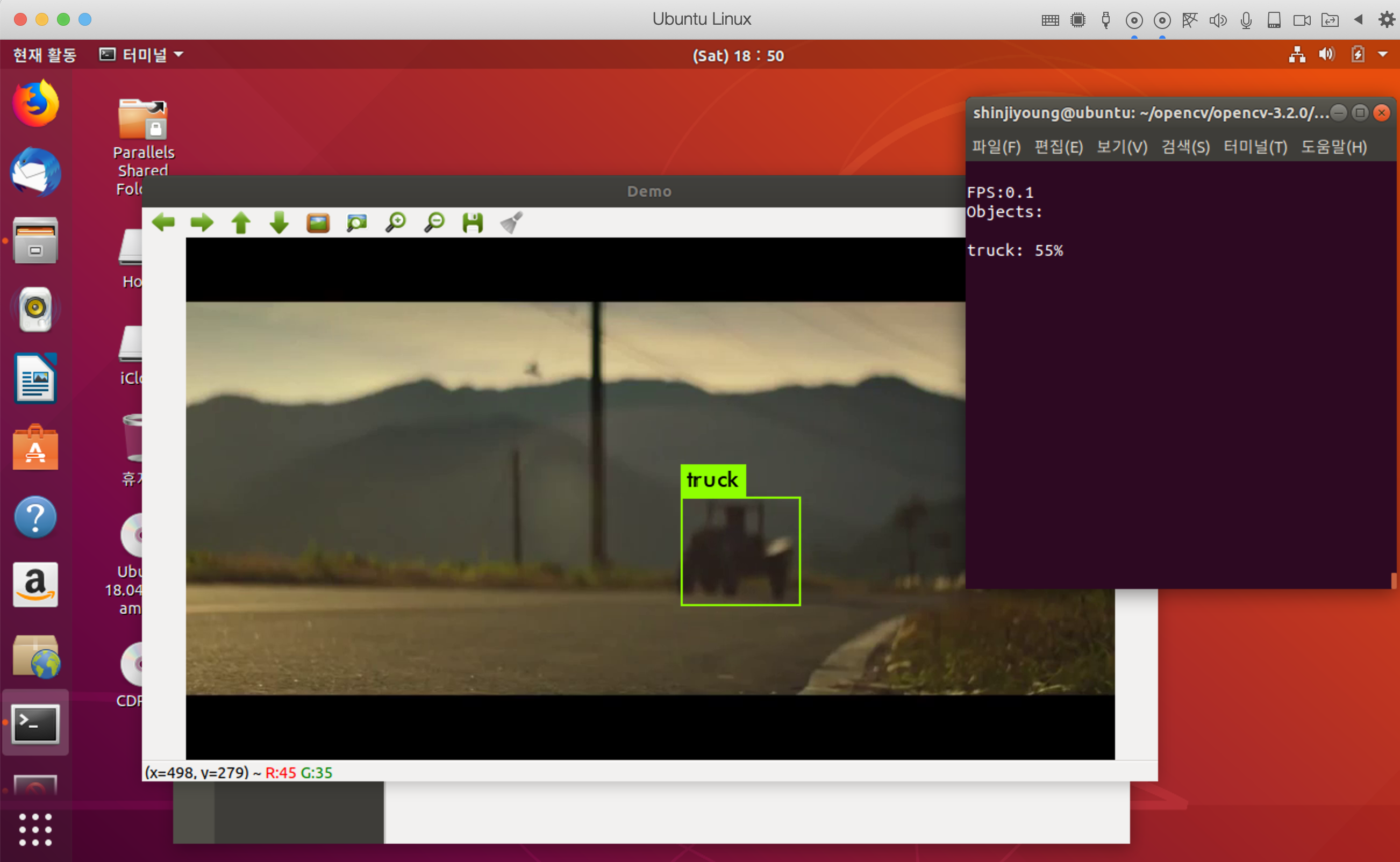Open the clock and calendar in top bar
Viewport: 1400px width, 862px height.
pyautogui.click(x=738, y=56)
